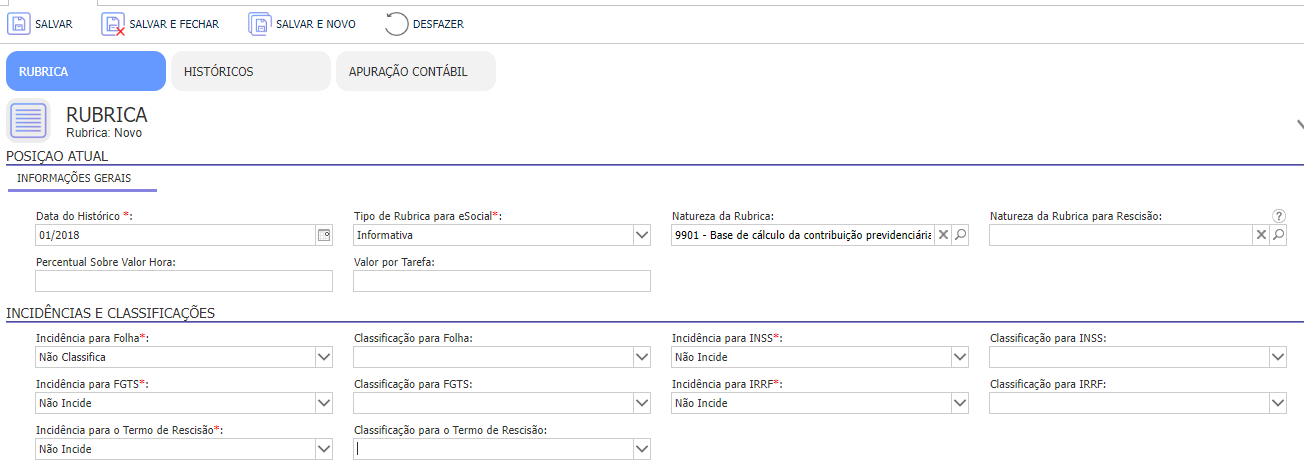Open calendar picker for Data do Histórico
Image resolution: width=1304 pixels, height=472 pixels.
323,235
